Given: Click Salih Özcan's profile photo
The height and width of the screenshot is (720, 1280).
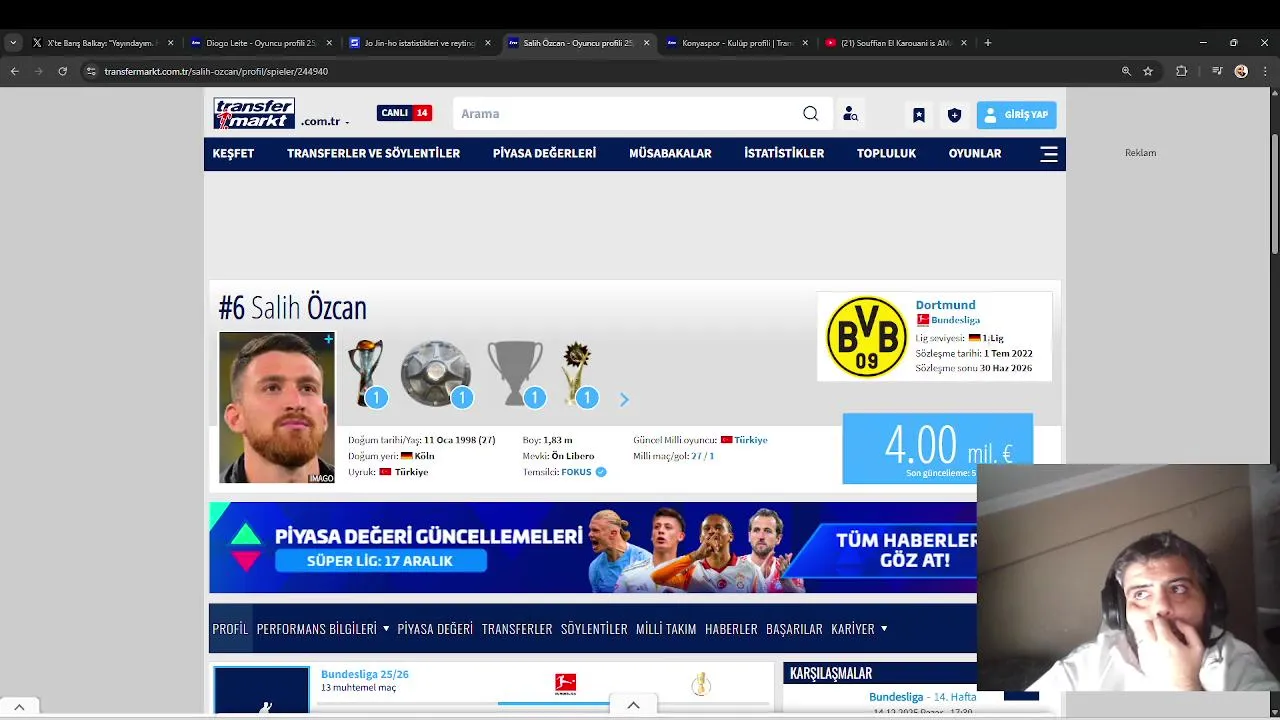Looking at the screenshot, I should (x=277, y=408).
